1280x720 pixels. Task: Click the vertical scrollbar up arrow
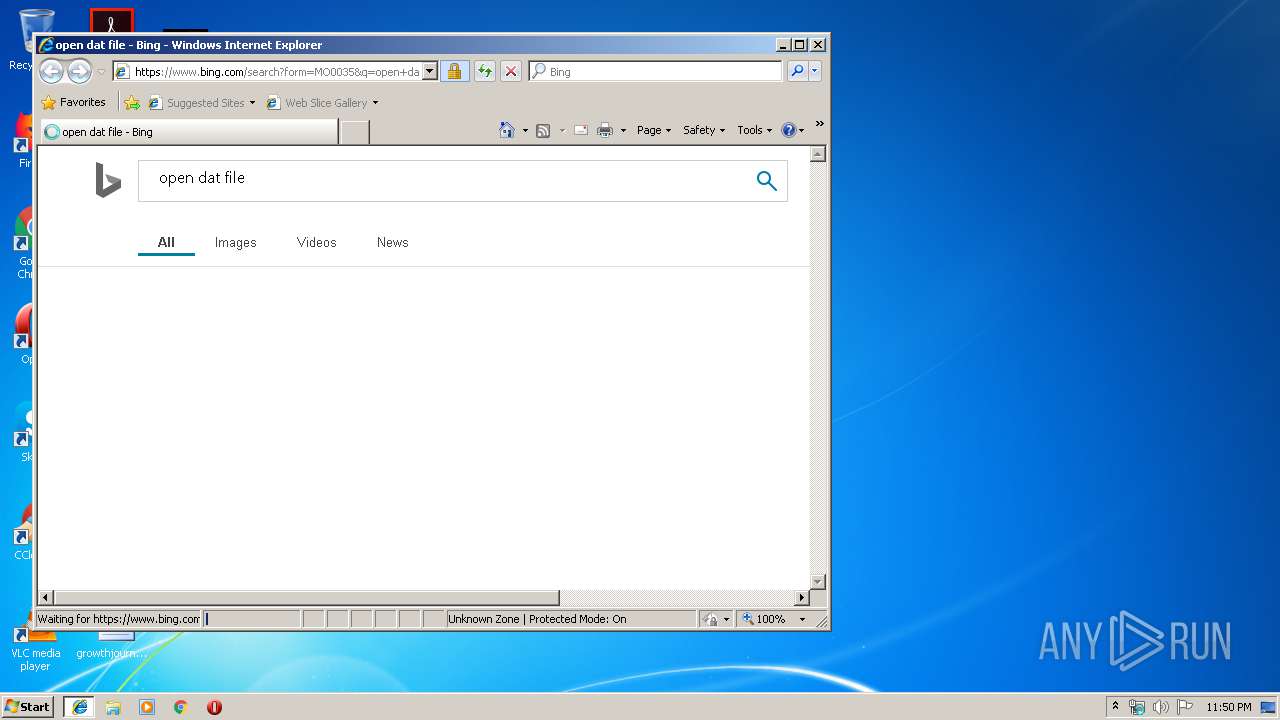point(817,154)
